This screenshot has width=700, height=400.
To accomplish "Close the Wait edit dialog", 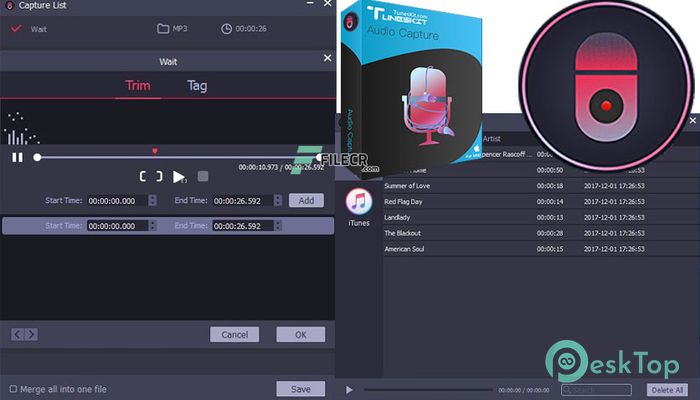I will click(x=328, y=58).
